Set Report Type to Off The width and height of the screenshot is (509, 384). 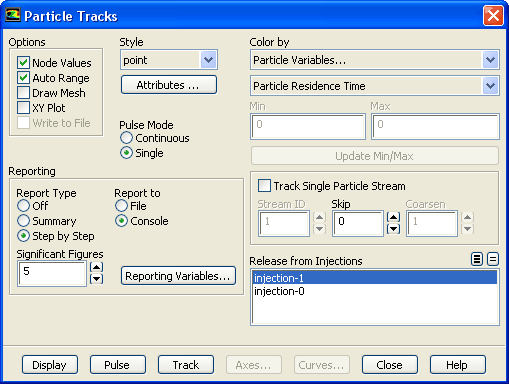(23, 206)
